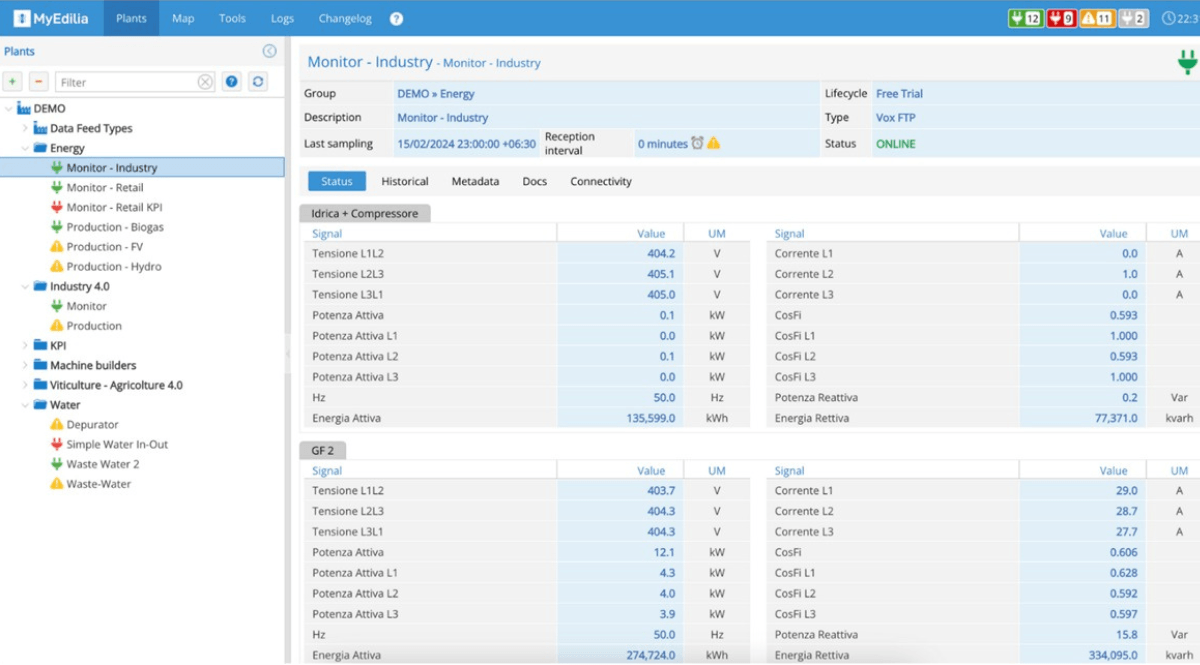Screen dimensions: 1200x665
Task: Open the DEMO » Energy group link
Action: (436, 94)
